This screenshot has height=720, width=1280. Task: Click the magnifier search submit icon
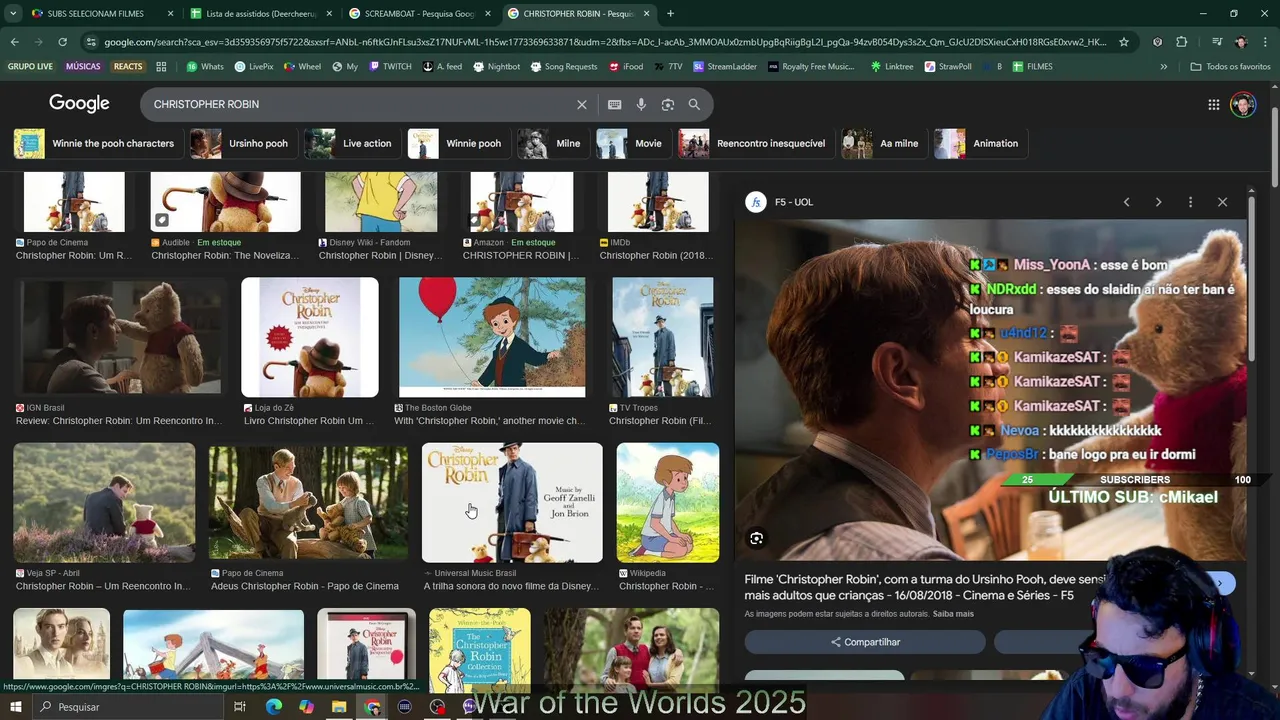pos(694,104)
